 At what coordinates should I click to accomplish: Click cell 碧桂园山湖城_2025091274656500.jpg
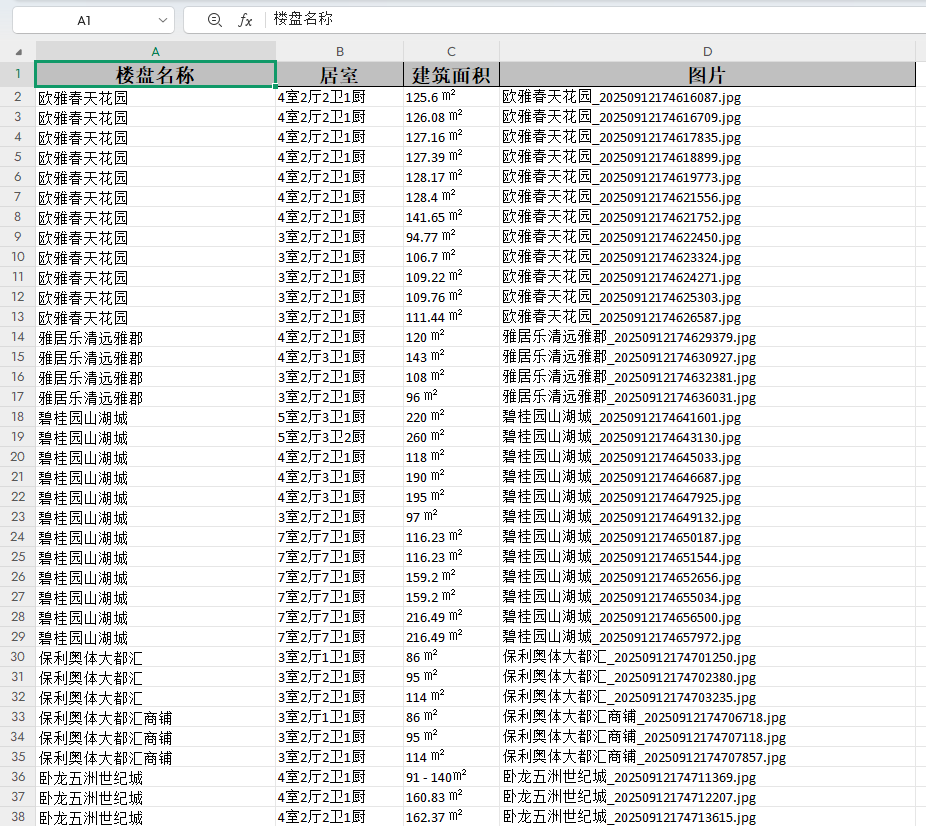[x=707, y=618]
